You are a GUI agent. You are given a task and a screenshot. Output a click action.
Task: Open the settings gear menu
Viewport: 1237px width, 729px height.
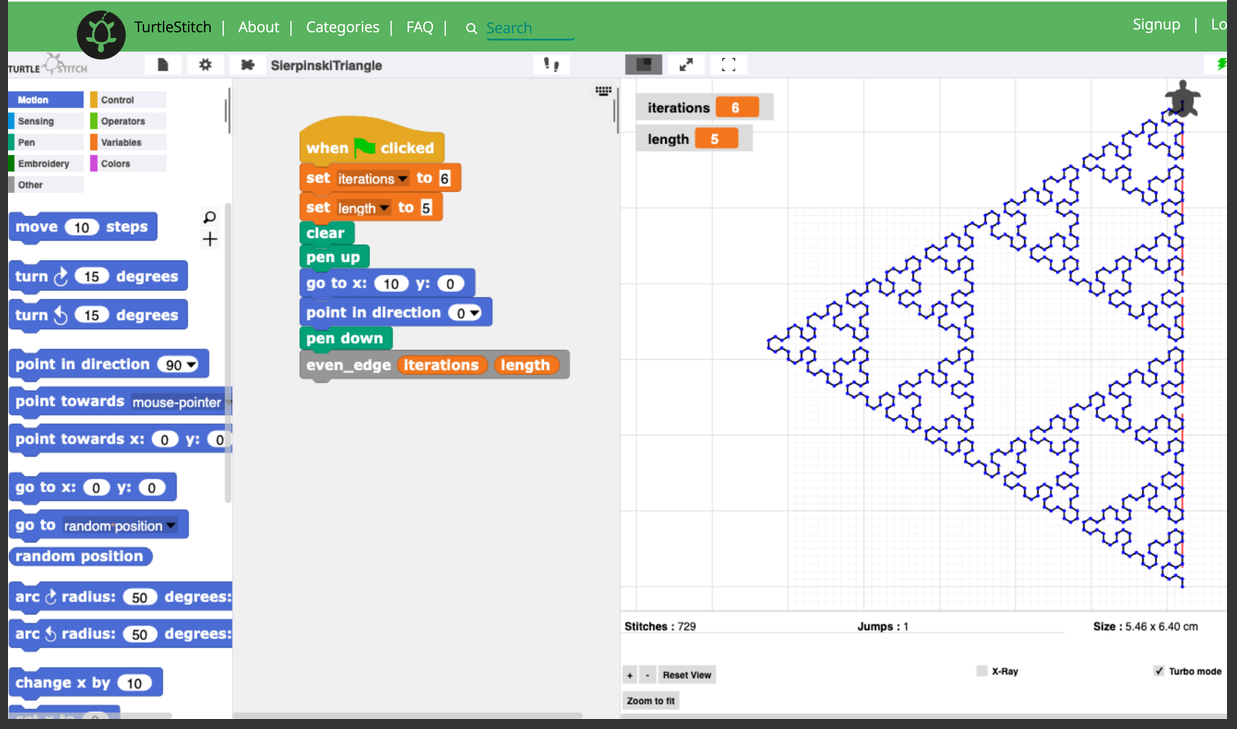coord(205,65)
